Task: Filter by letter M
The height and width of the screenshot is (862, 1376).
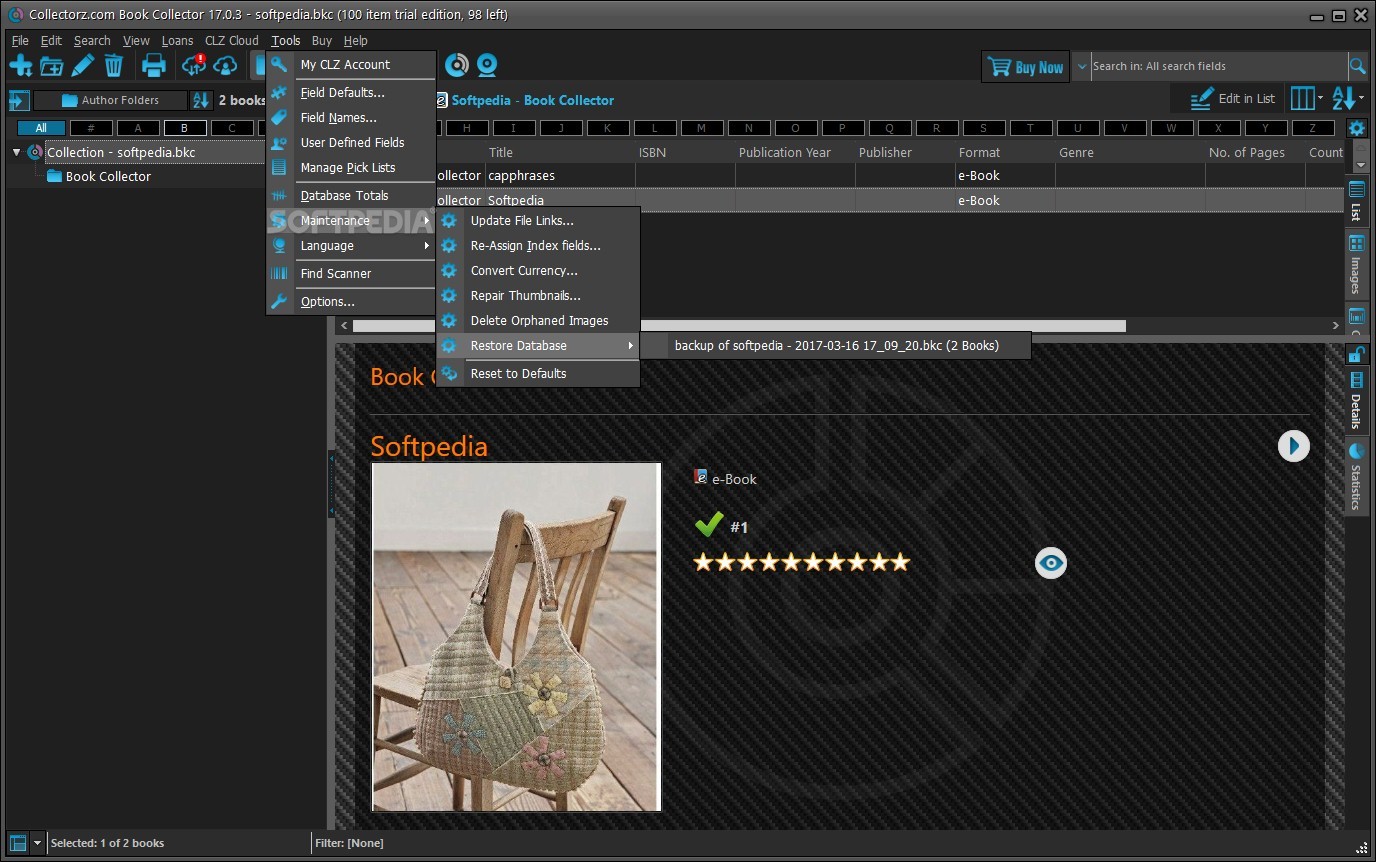Action: pos(701,128)
